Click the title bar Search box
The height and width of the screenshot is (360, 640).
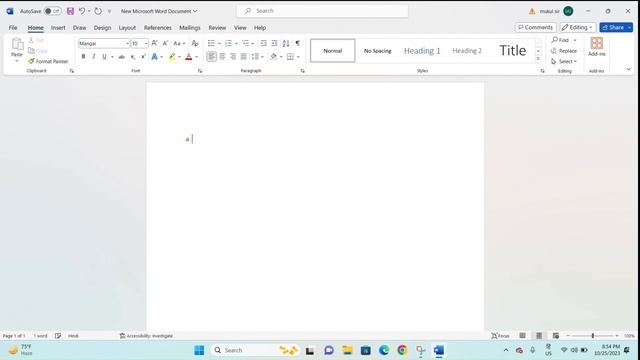322,11
